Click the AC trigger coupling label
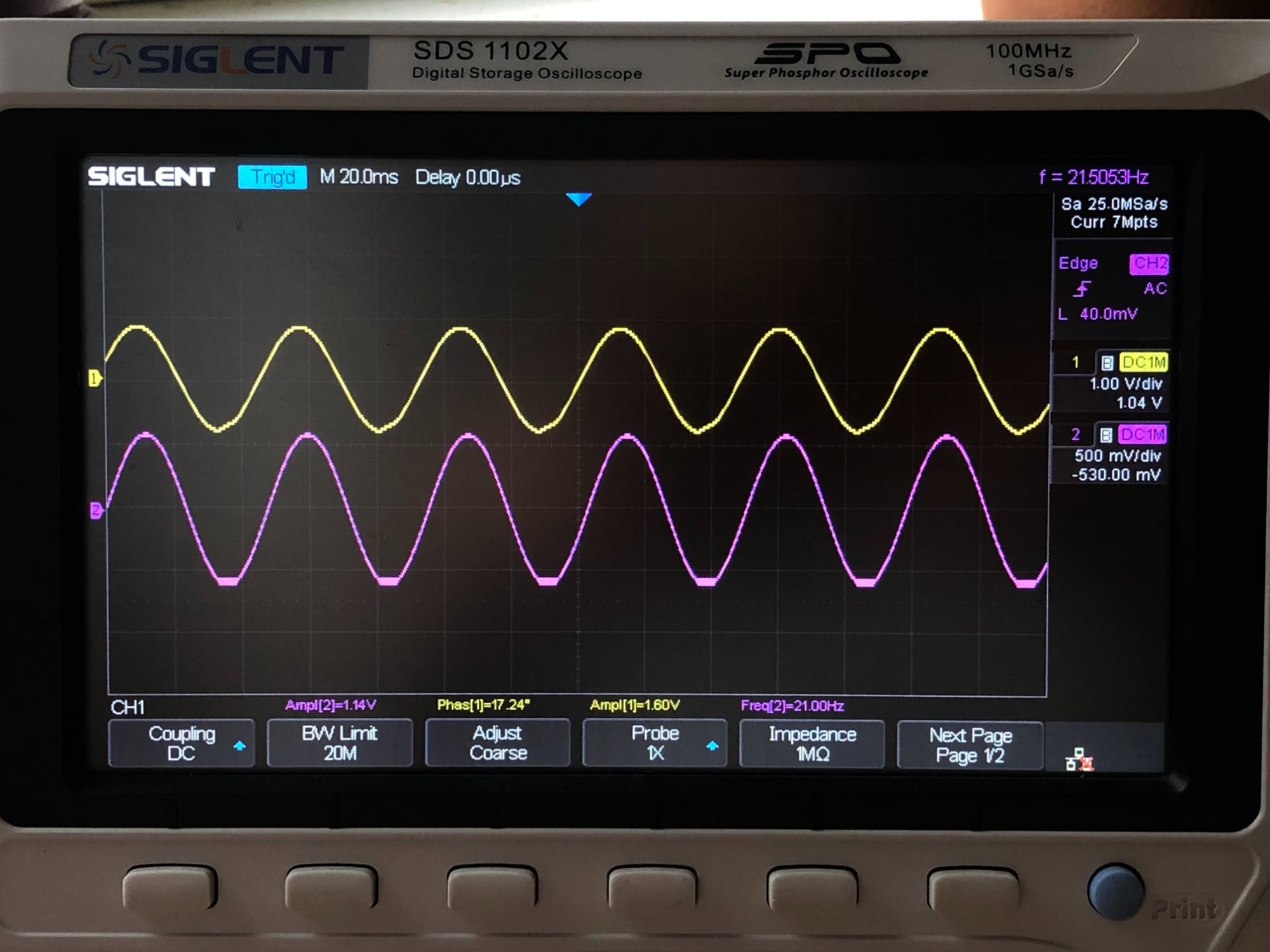Image resolution: width=1270 pixels, height=952 pixels. (1155, 289)
